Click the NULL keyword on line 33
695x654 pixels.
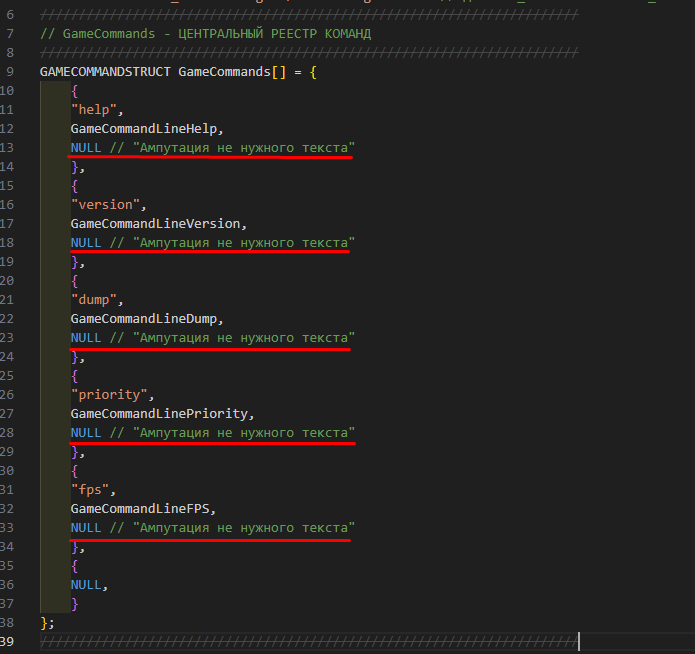pyautogui.click(x=86, y=528)
